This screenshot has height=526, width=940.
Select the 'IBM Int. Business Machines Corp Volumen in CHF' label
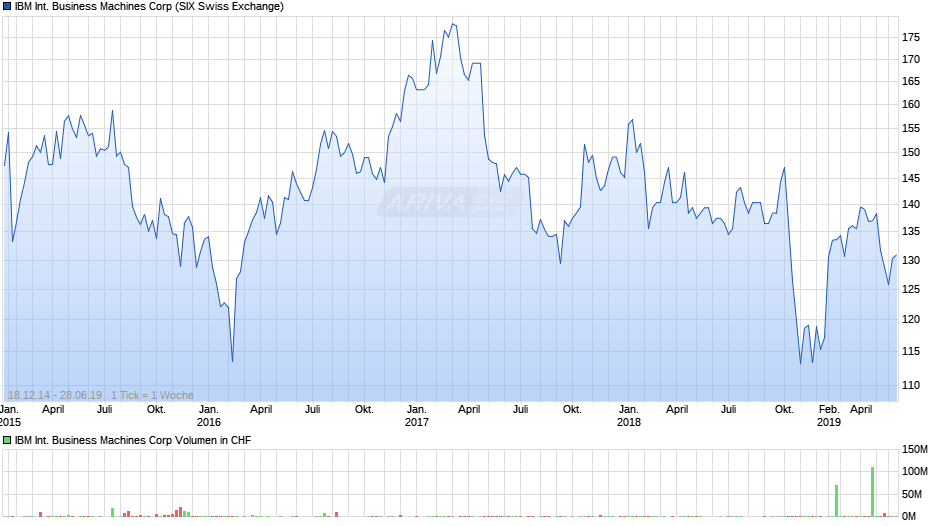tap(132, 440)
